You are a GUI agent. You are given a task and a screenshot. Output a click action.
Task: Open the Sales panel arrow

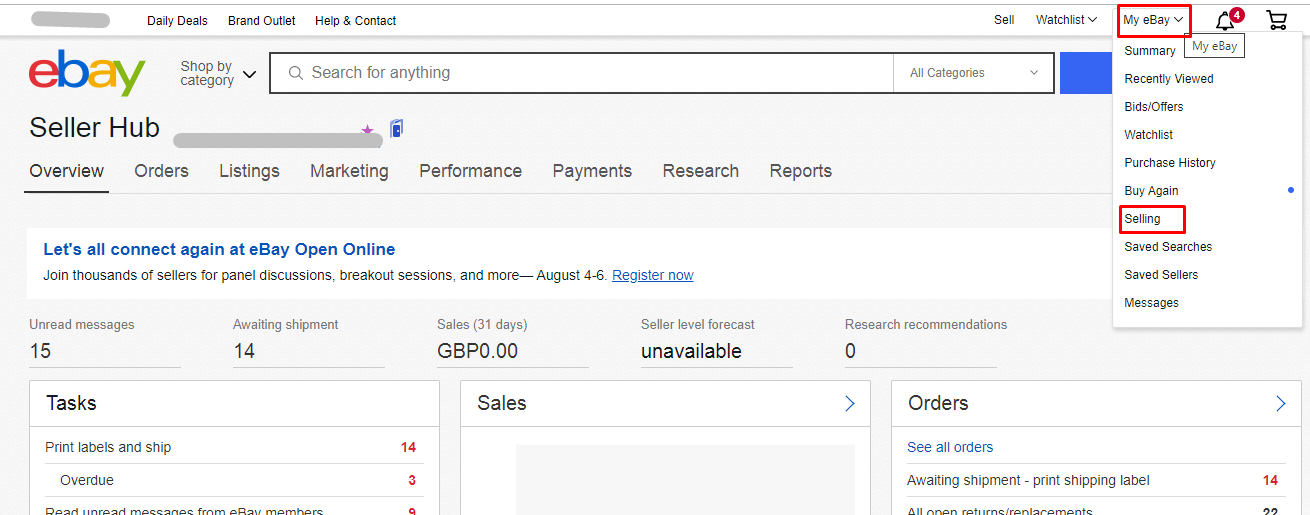click(850, 404)
